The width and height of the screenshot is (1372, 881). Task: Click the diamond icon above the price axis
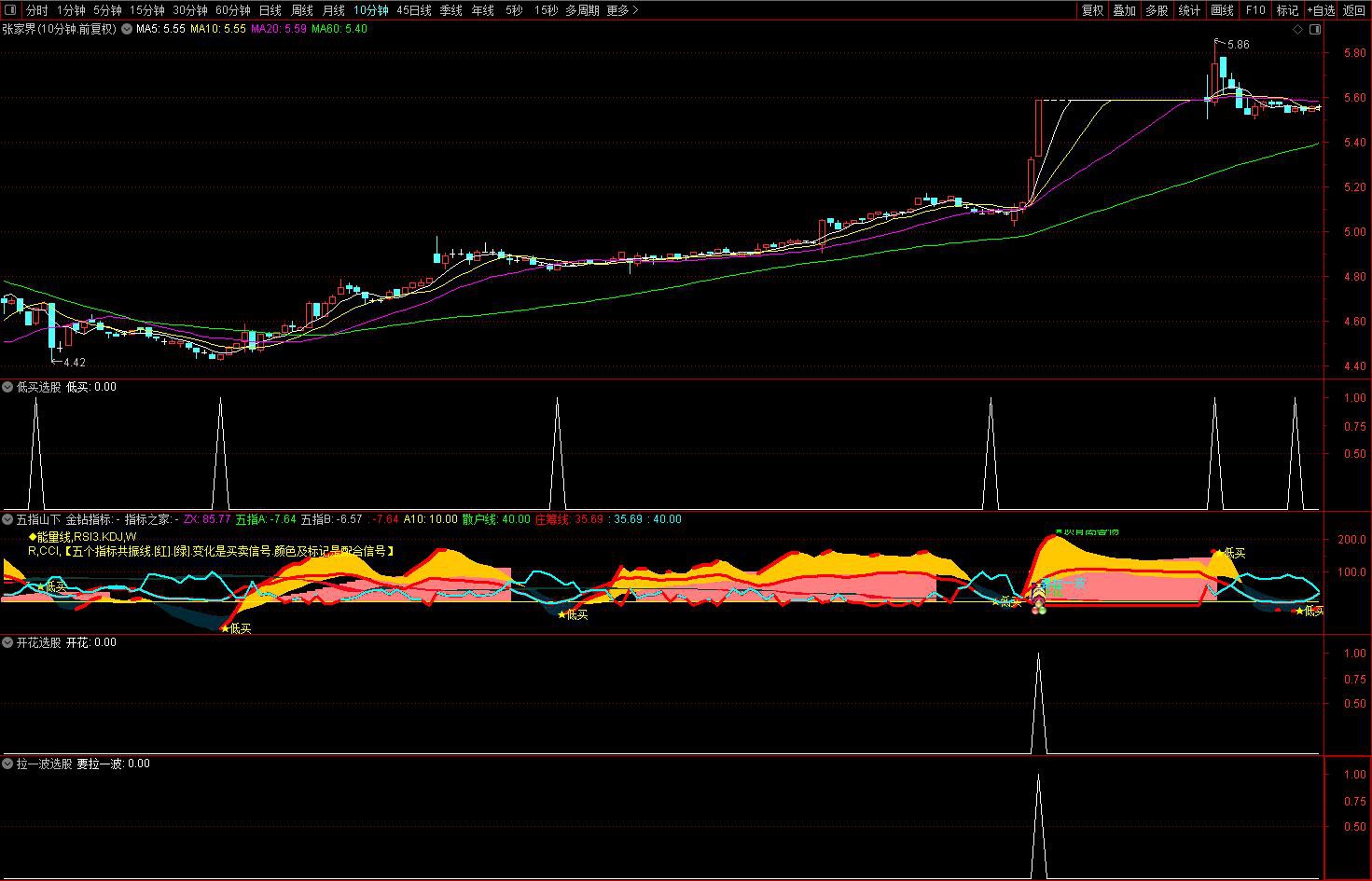1297,29
